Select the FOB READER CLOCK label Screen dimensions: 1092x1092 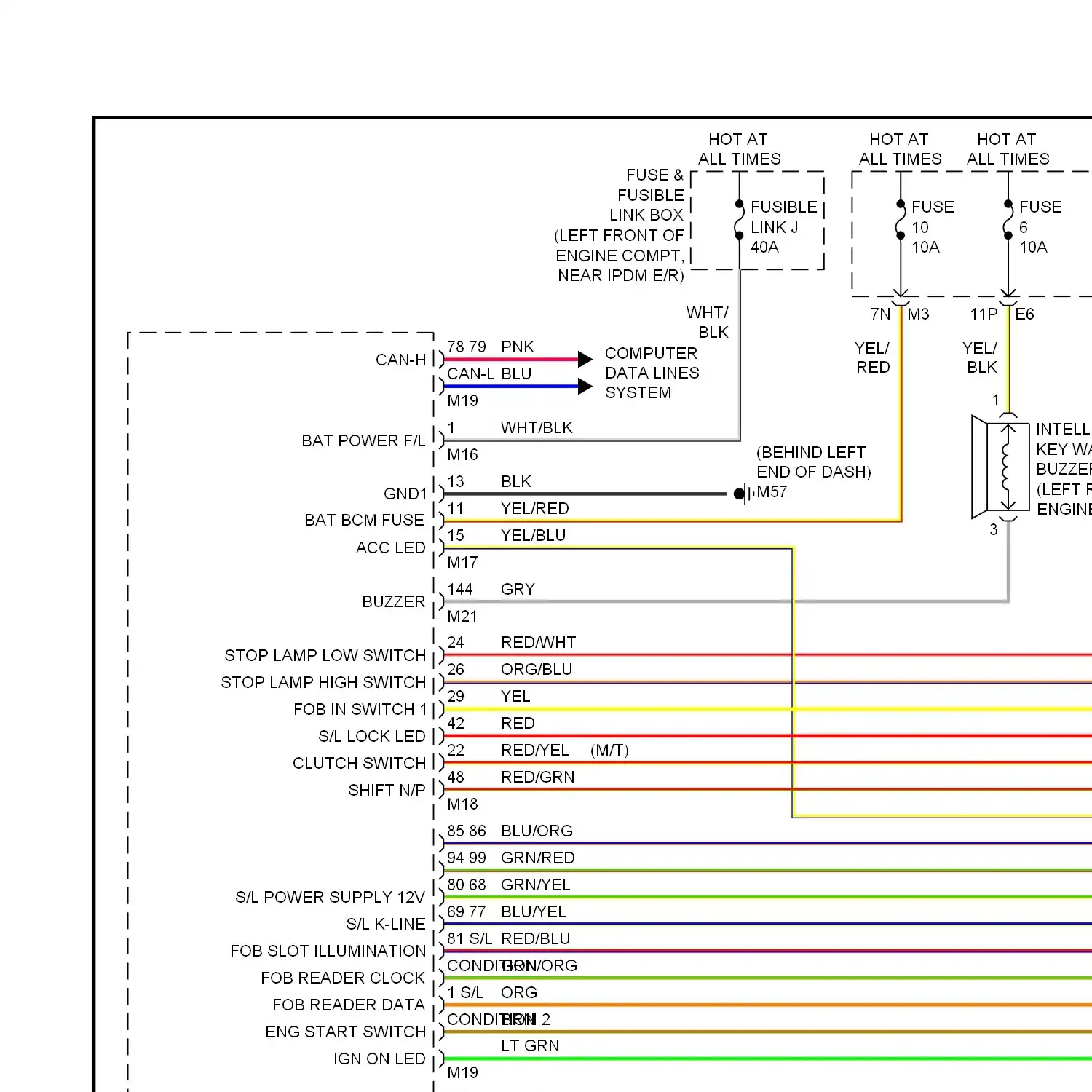point(342,978)
